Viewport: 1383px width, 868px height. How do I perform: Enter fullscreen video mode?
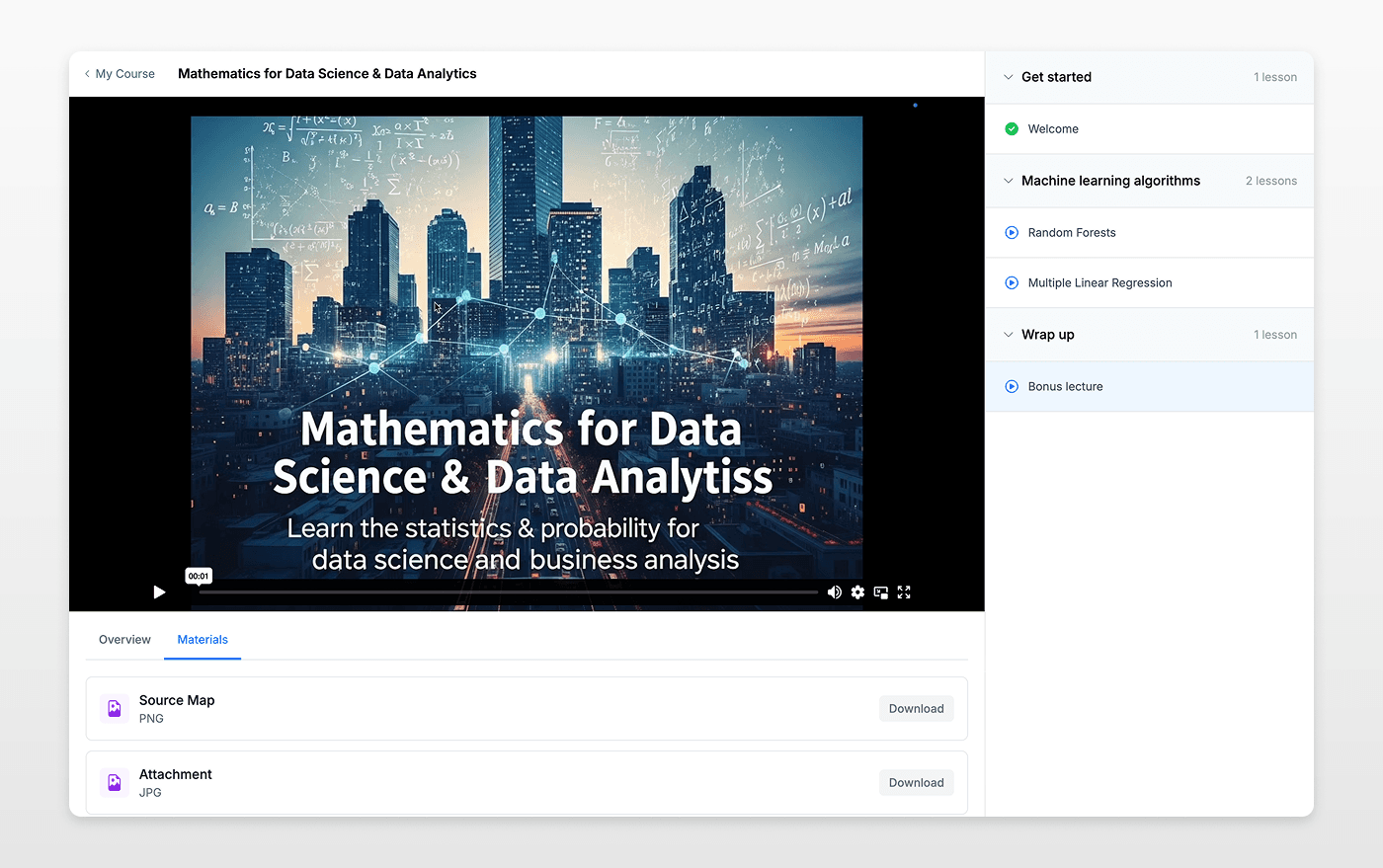[x=904, y=592]
